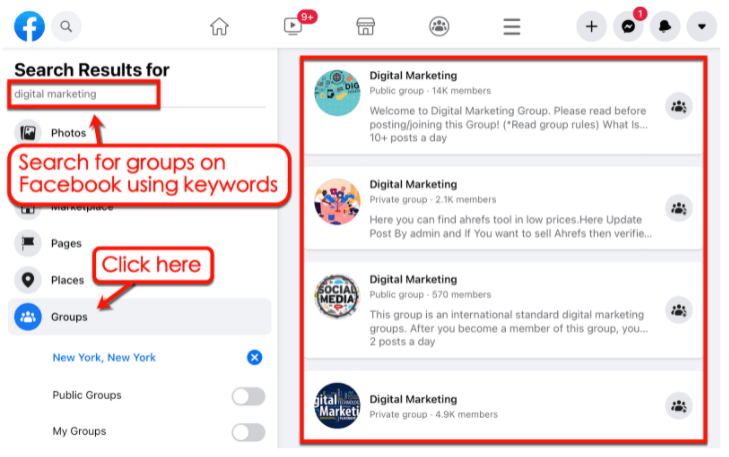Image resolution: width=729 pixels, height=457 pixels.
Task: Remove the New York location filter
Action: point(254,358)
